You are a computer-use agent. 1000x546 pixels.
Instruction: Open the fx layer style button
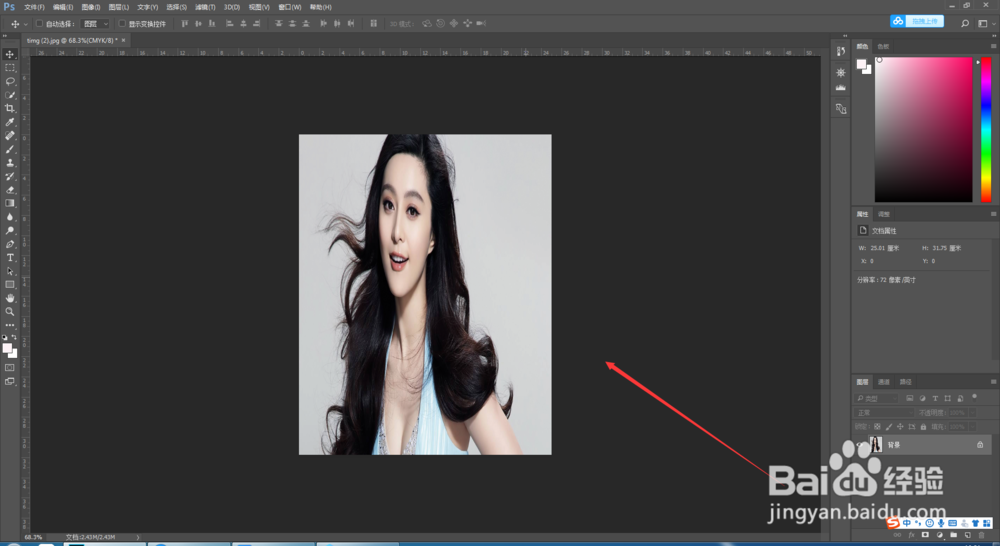911,535
